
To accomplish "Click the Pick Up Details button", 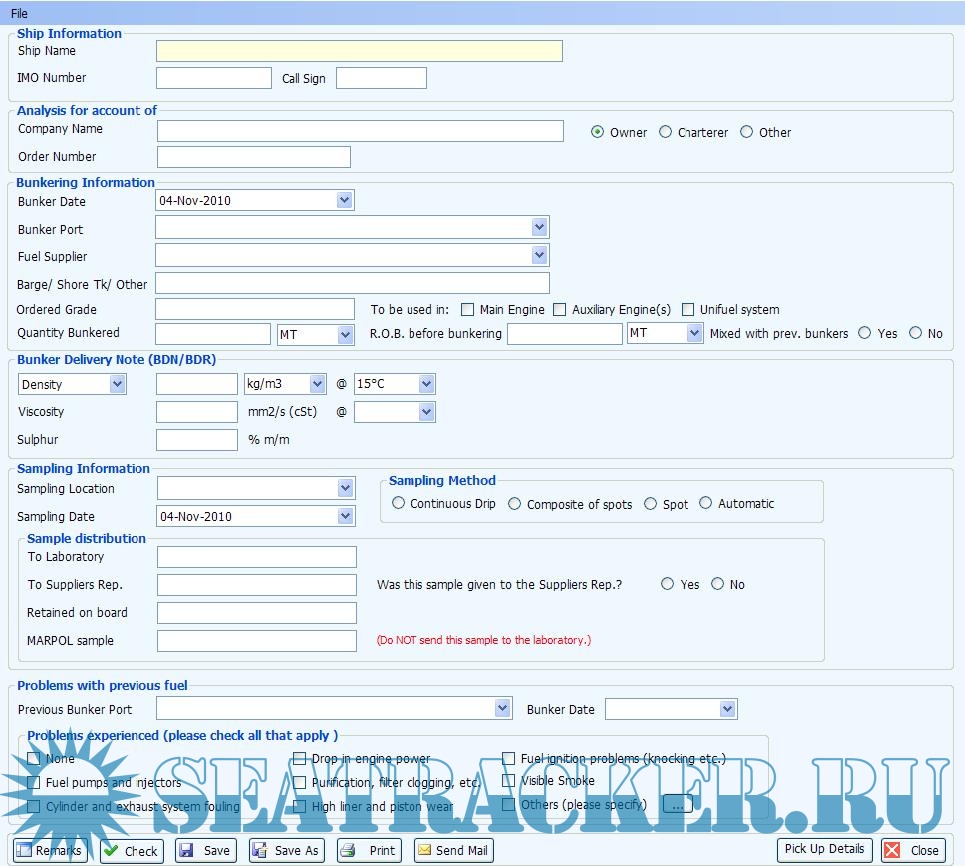I will [824, 849].
